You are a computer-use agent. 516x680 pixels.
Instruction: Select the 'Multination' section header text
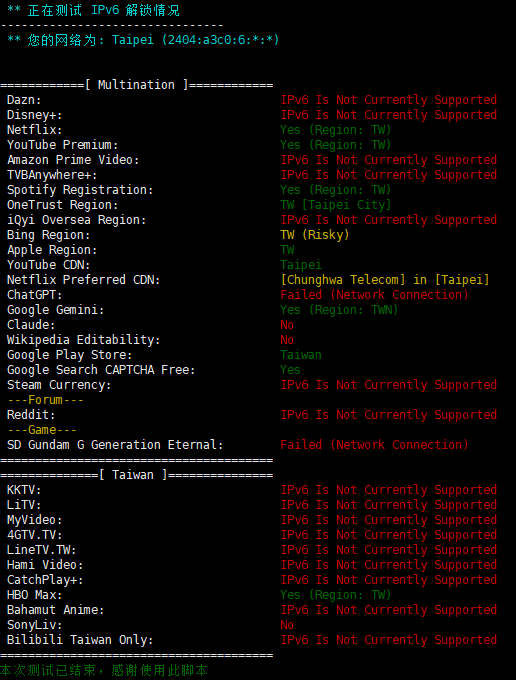(136, 85)
